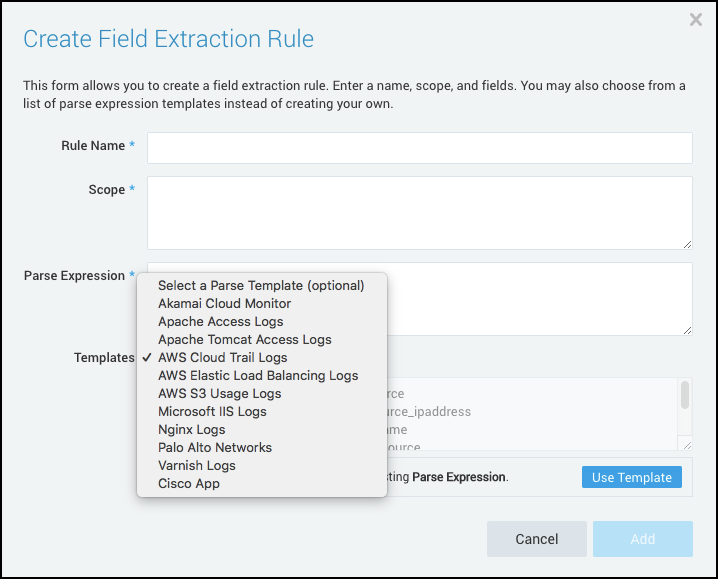Click the template preview scrollbar

[685, 396]
